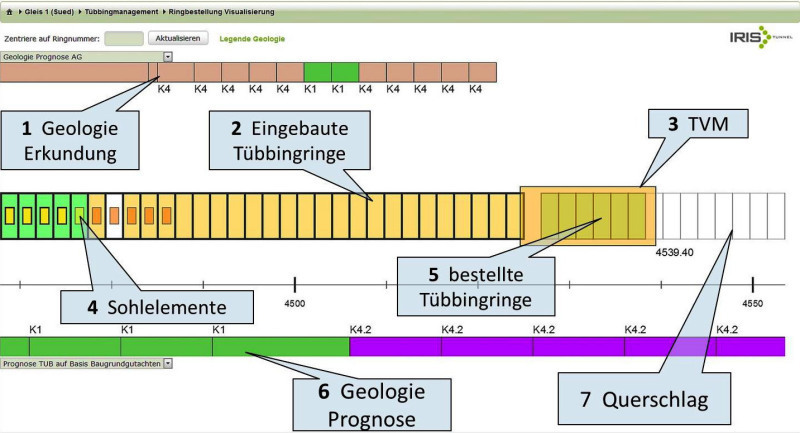This screenshot has height=433, width=800.
Task: Select Ringbestellung Visualisierung breadcrumb entry
Action: click(221, 12)
